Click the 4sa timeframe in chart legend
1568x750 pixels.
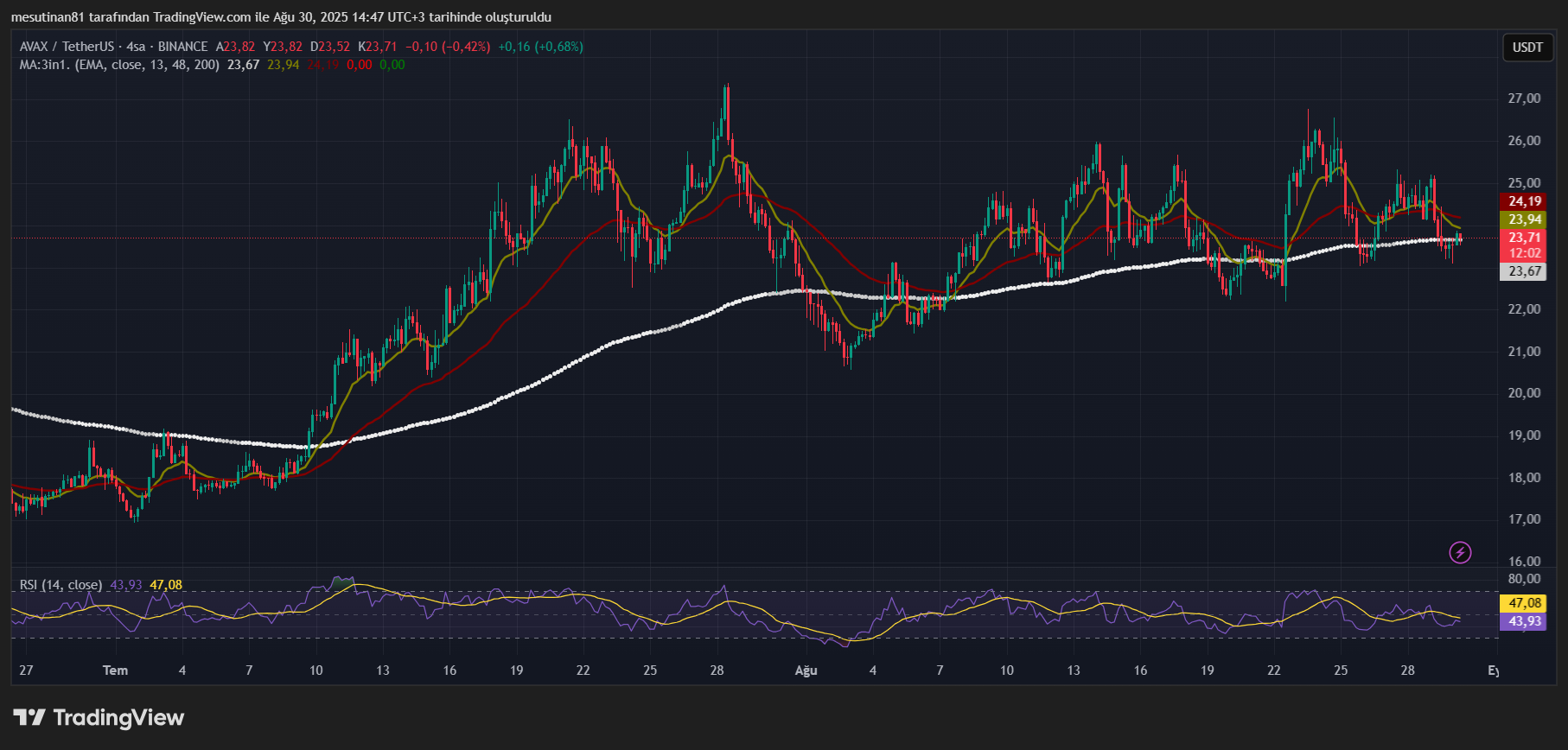(x=136, y=47)
